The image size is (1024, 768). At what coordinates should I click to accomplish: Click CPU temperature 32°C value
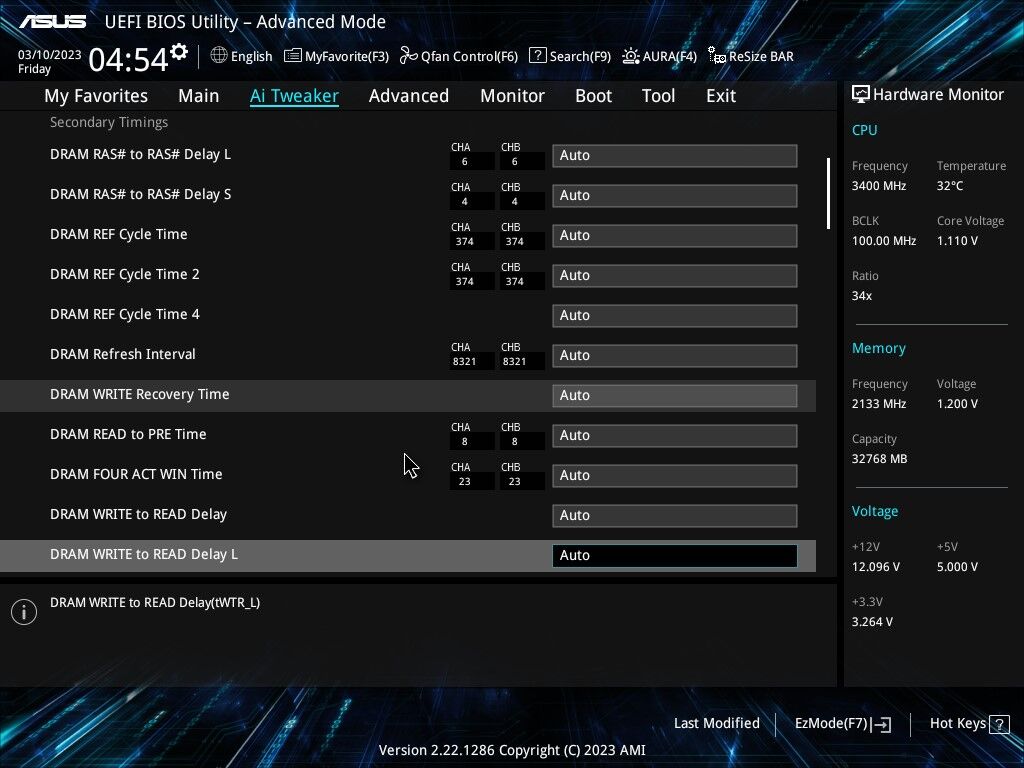click(950, 186)
